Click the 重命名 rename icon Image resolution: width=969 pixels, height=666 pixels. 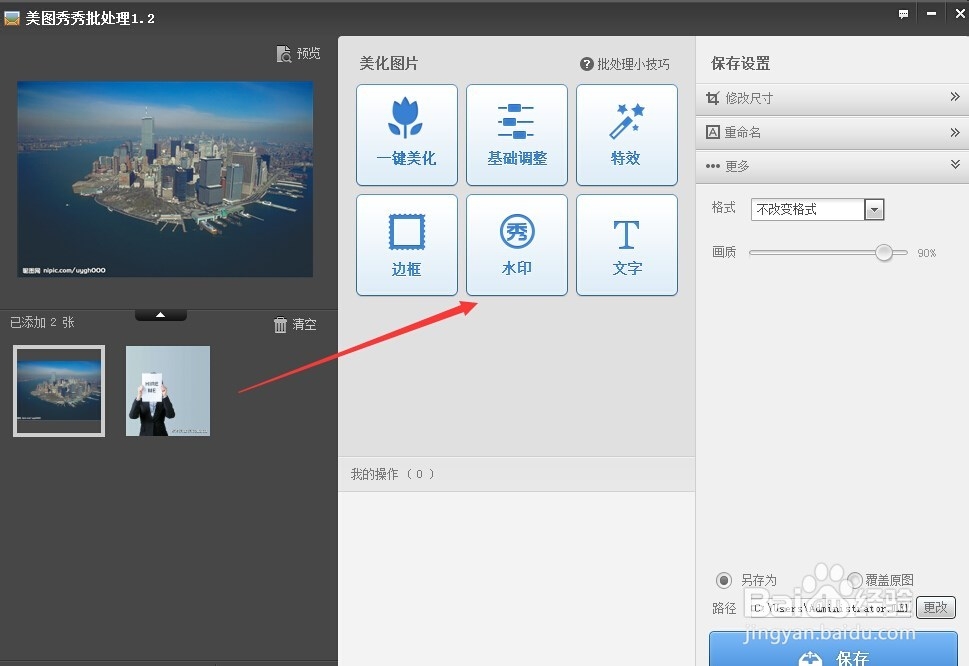[x=712, y=131]
